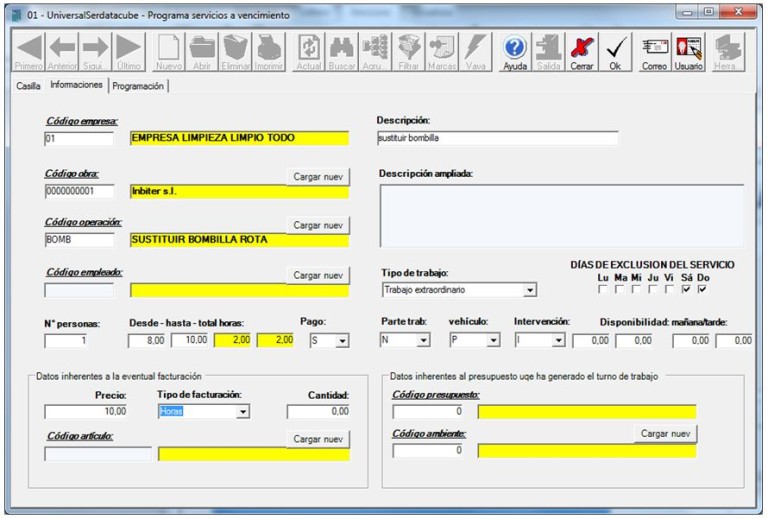Click the Eliminar delete icon
This screenshot has width=768, height=519.
coord(236,52)
